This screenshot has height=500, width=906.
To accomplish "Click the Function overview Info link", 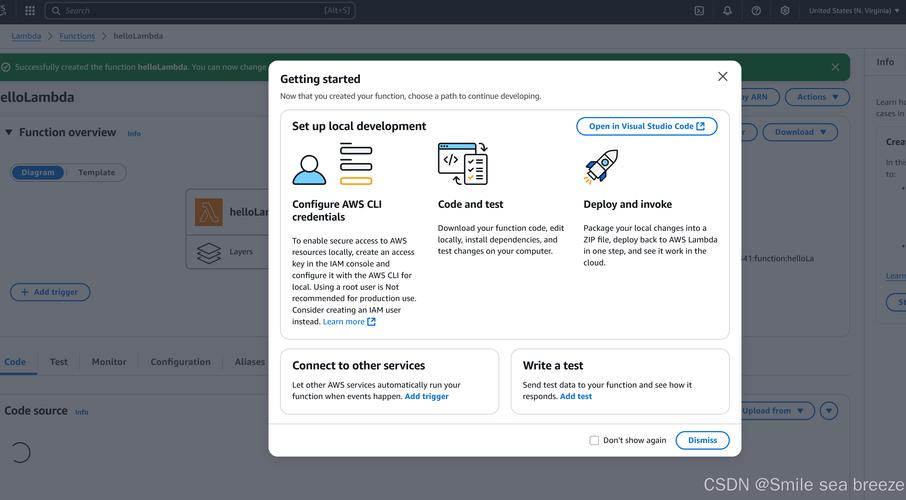I will [134, 134].
